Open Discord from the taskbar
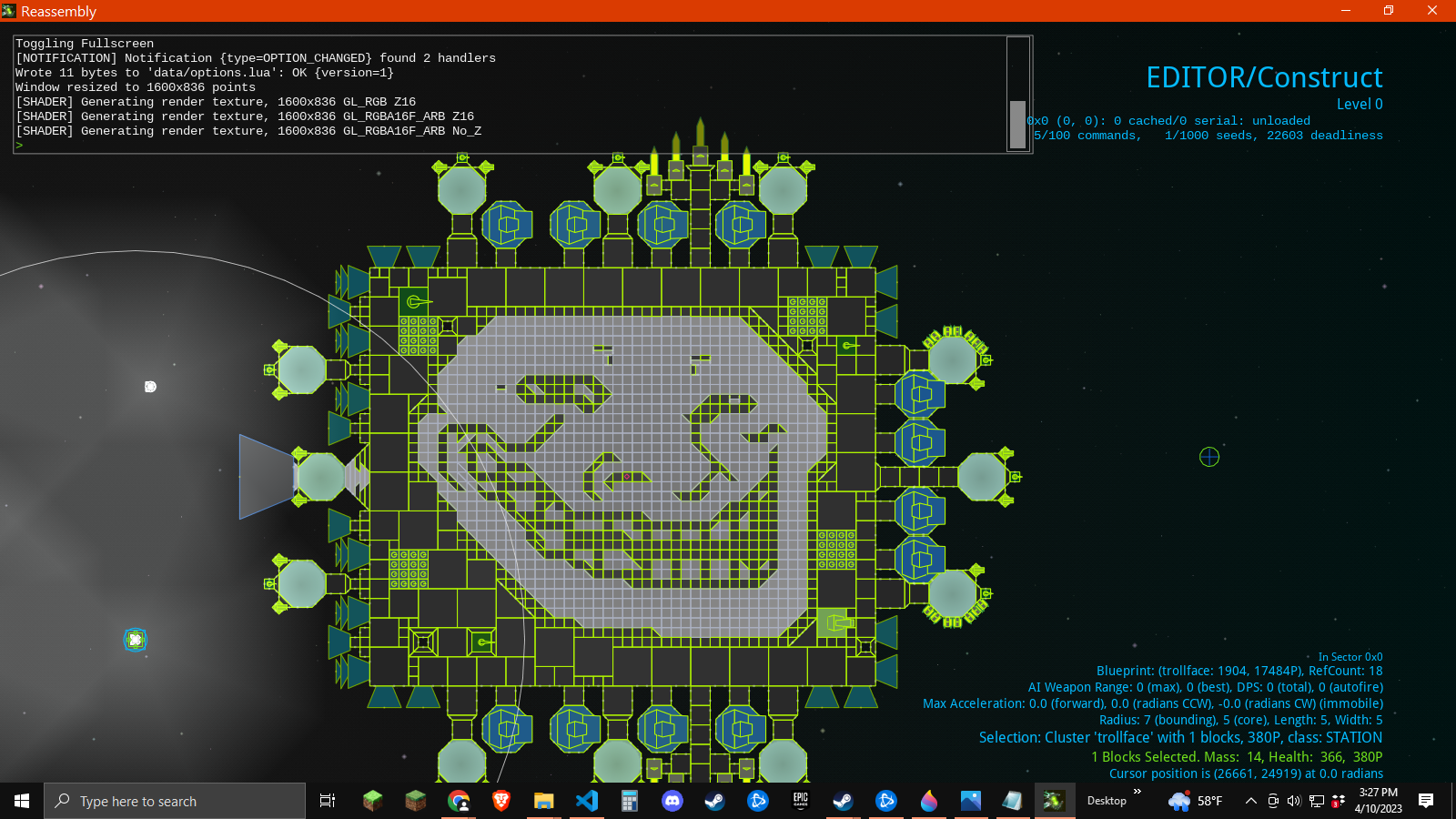 pos(672,801)
